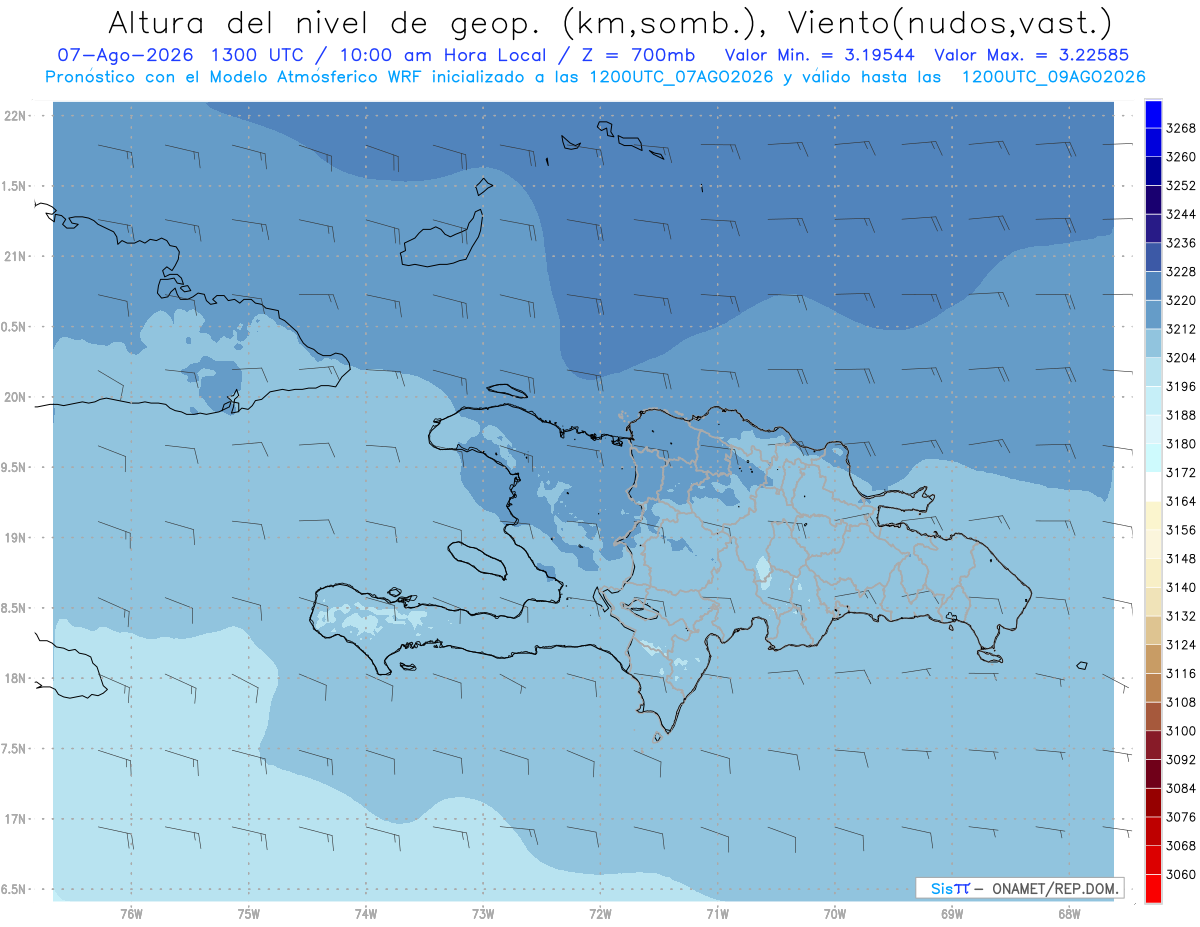Click the '20N' latitude label
The width and height of the screenshot is (1200, 927).
(x=15, y=397)
